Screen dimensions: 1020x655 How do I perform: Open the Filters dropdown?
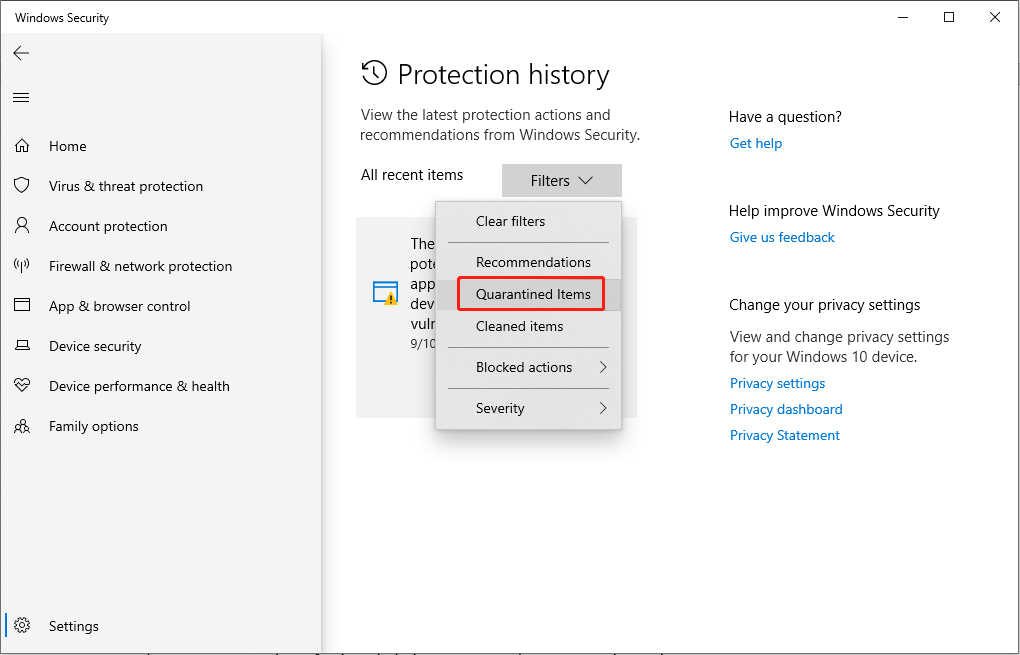561,180
